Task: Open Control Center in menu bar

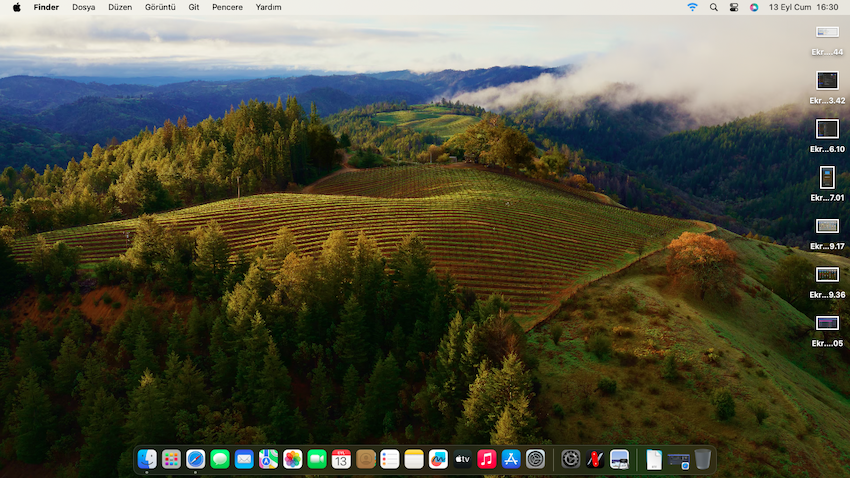Action: coord(734,7)
